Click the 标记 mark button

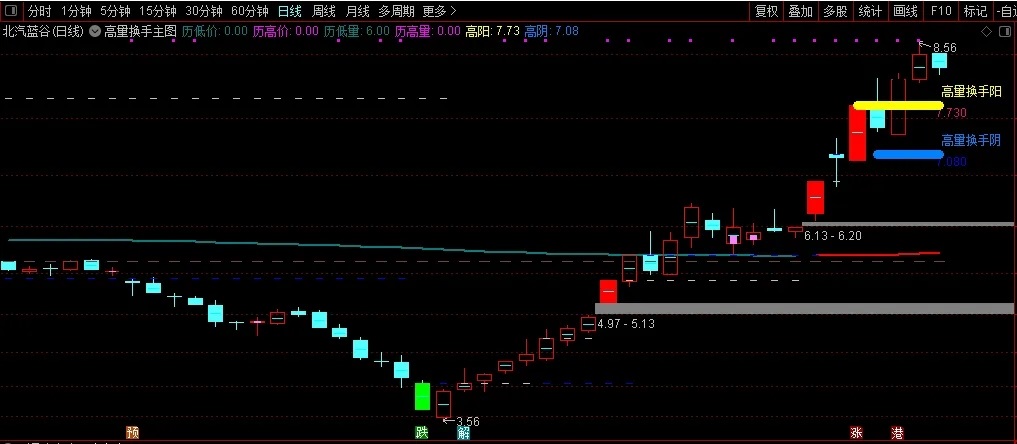[975, 11]
